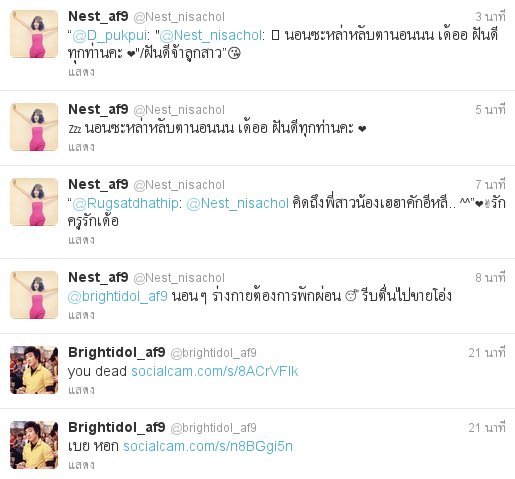The height and width of the screenshot is (479, 515).
Task: Open the @D_pukpui mention link
Action: pos(110,36)
